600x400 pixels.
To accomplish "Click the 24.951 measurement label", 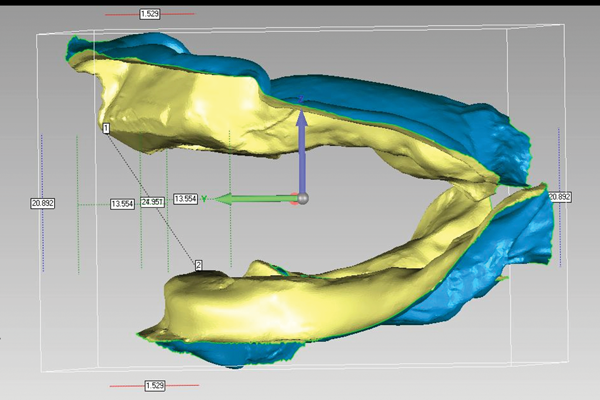I will click(x=153, y=203).
